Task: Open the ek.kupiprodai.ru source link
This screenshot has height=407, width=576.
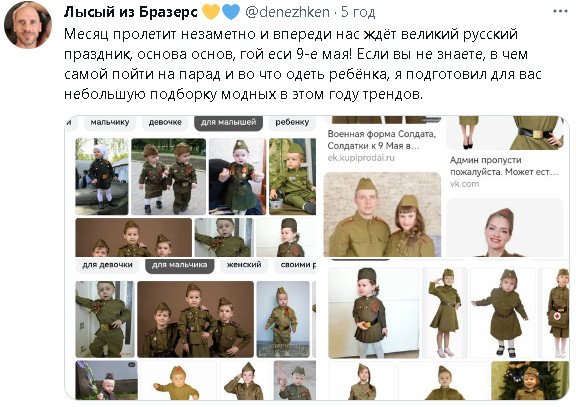Action: click(x=361, y=158)
